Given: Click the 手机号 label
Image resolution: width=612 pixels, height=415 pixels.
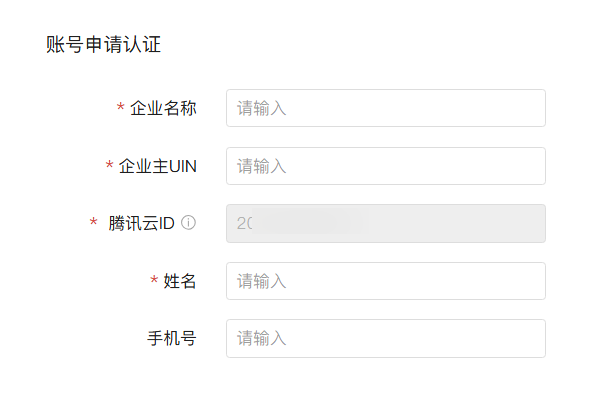Looking at the screenshot, I should pyautogui.click(x=171, y=338).
